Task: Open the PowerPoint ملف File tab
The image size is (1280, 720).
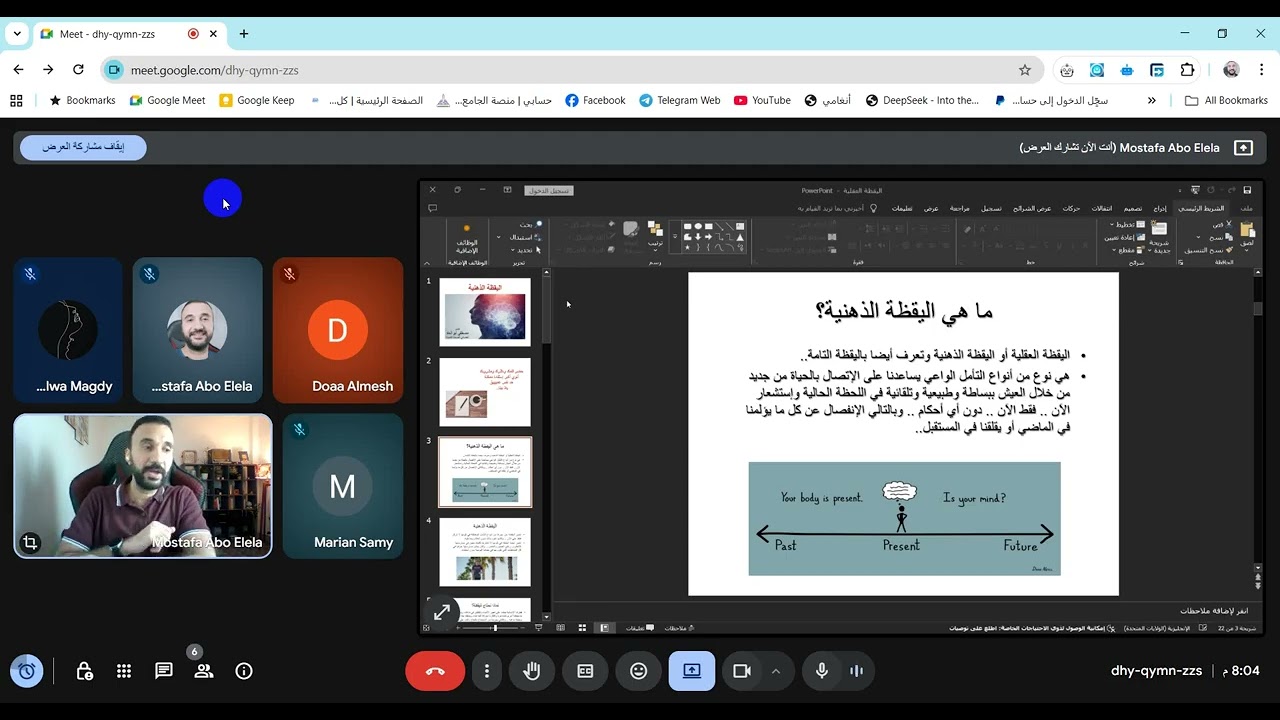Action: tap(1246, 208)
